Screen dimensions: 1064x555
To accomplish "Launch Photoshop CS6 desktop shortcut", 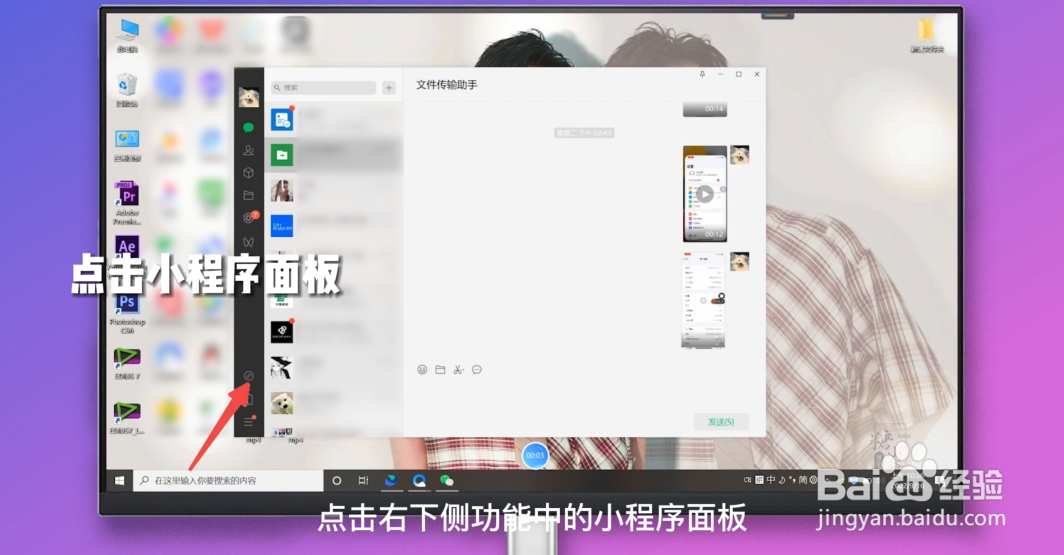I will point(127,312).
